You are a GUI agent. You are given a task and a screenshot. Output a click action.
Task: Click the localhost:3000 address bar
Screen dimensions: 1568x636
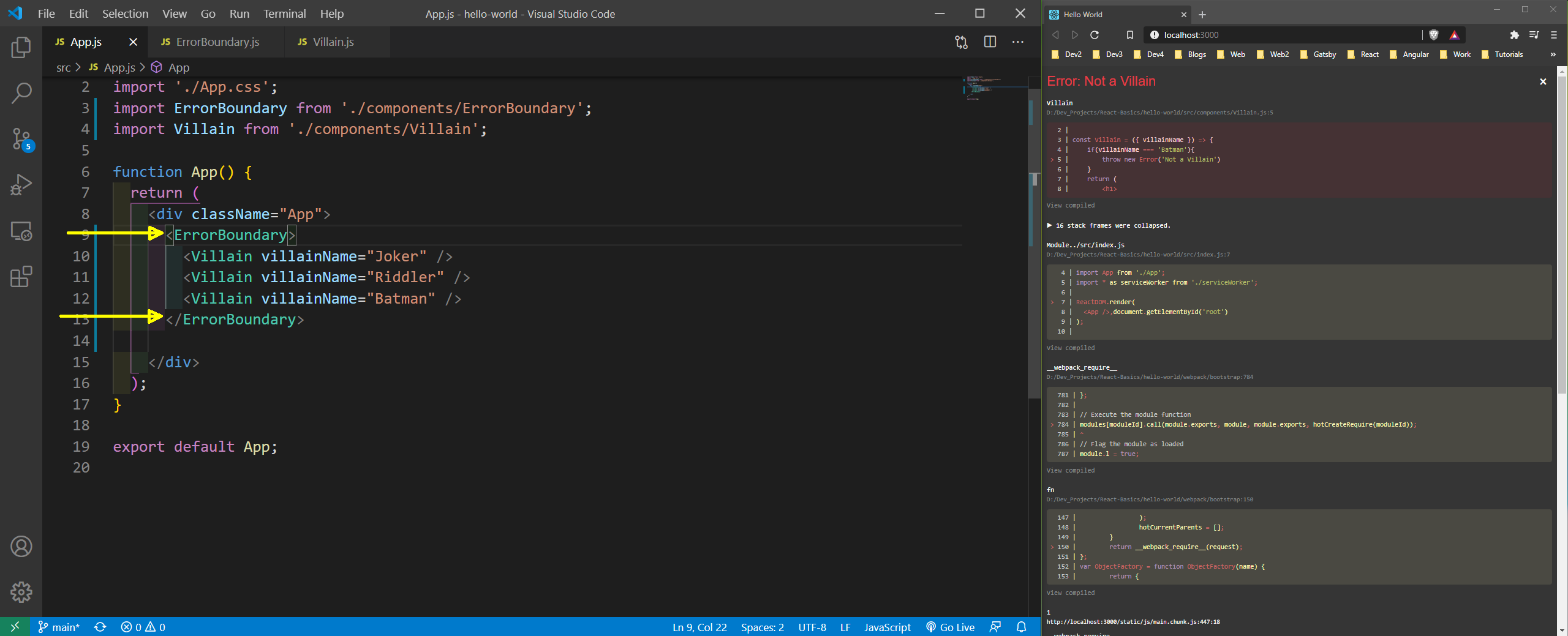pos(1283,35)
